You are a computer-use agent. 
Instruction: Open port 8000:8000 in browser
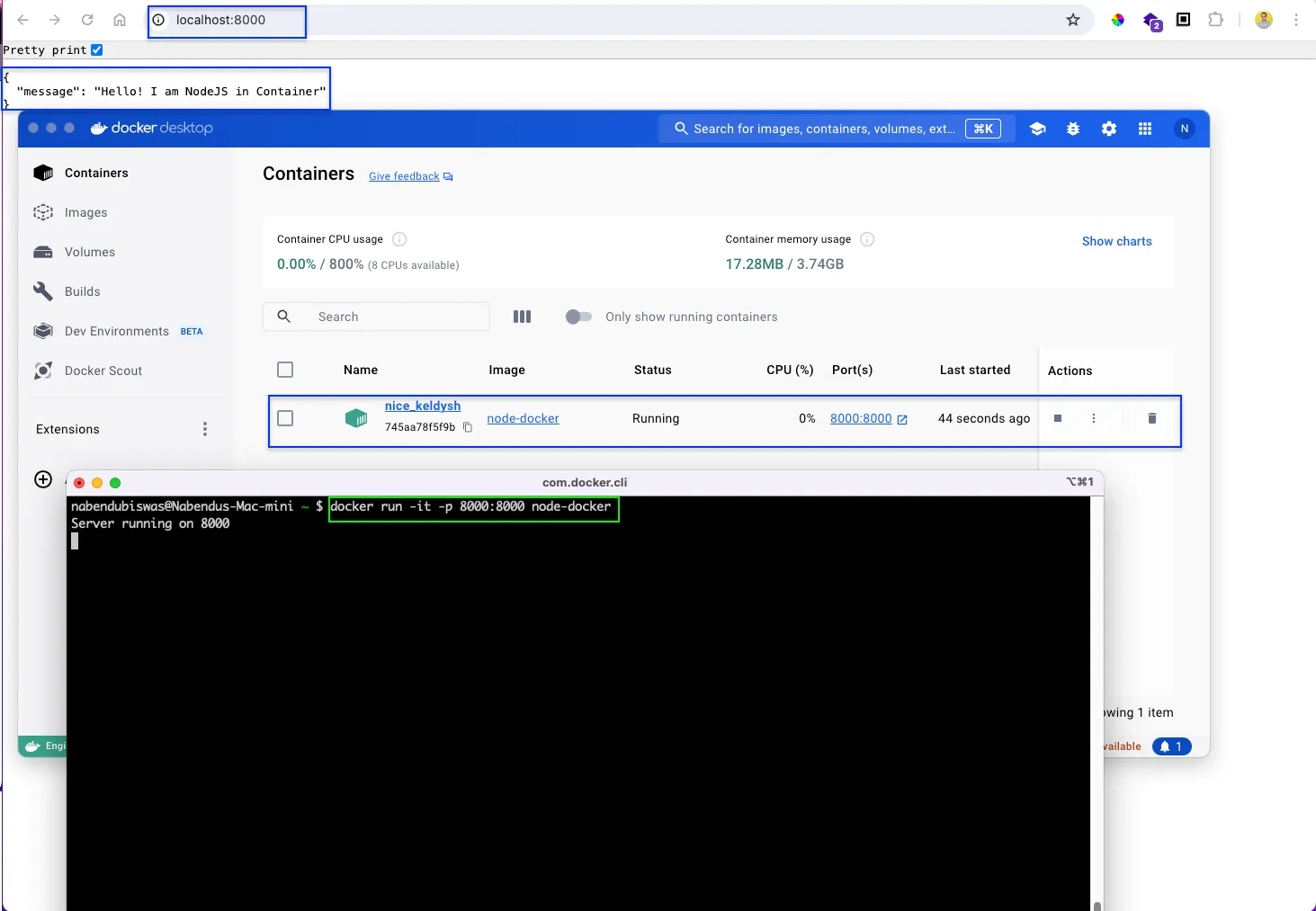(x=869, y=418)
